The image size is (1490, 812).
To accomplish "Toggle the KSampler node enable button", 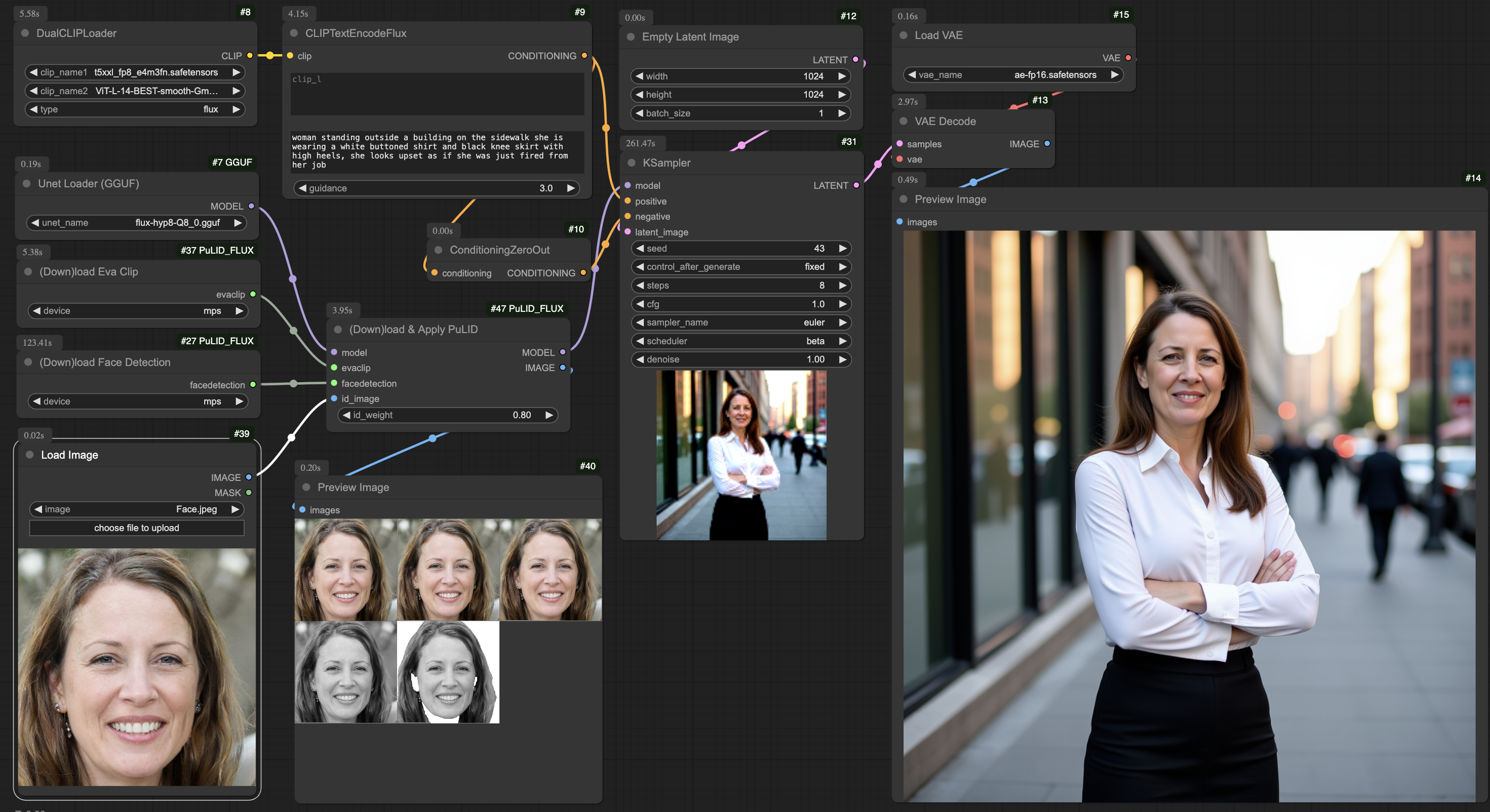I will [631, 162].
